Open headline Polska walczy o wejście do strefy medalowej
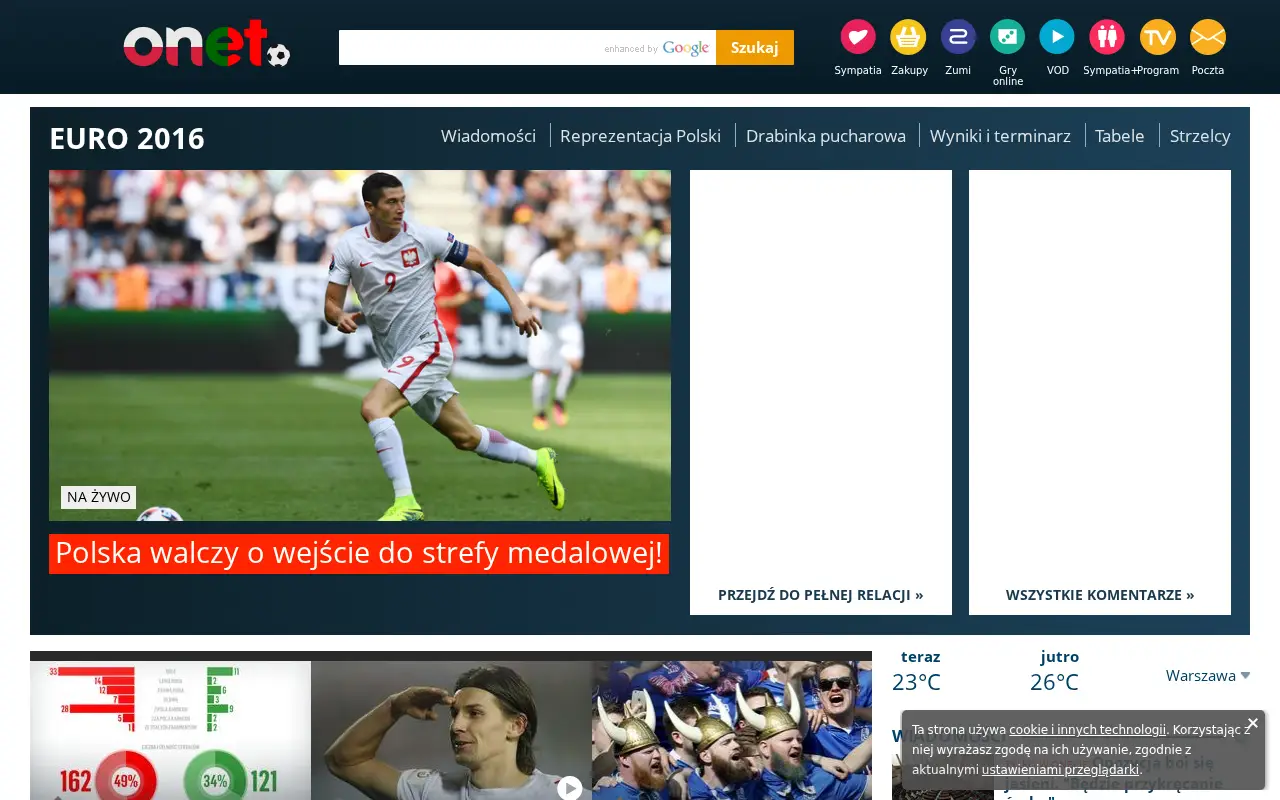Screen dimensions: 1280x800 click(359, 553)
